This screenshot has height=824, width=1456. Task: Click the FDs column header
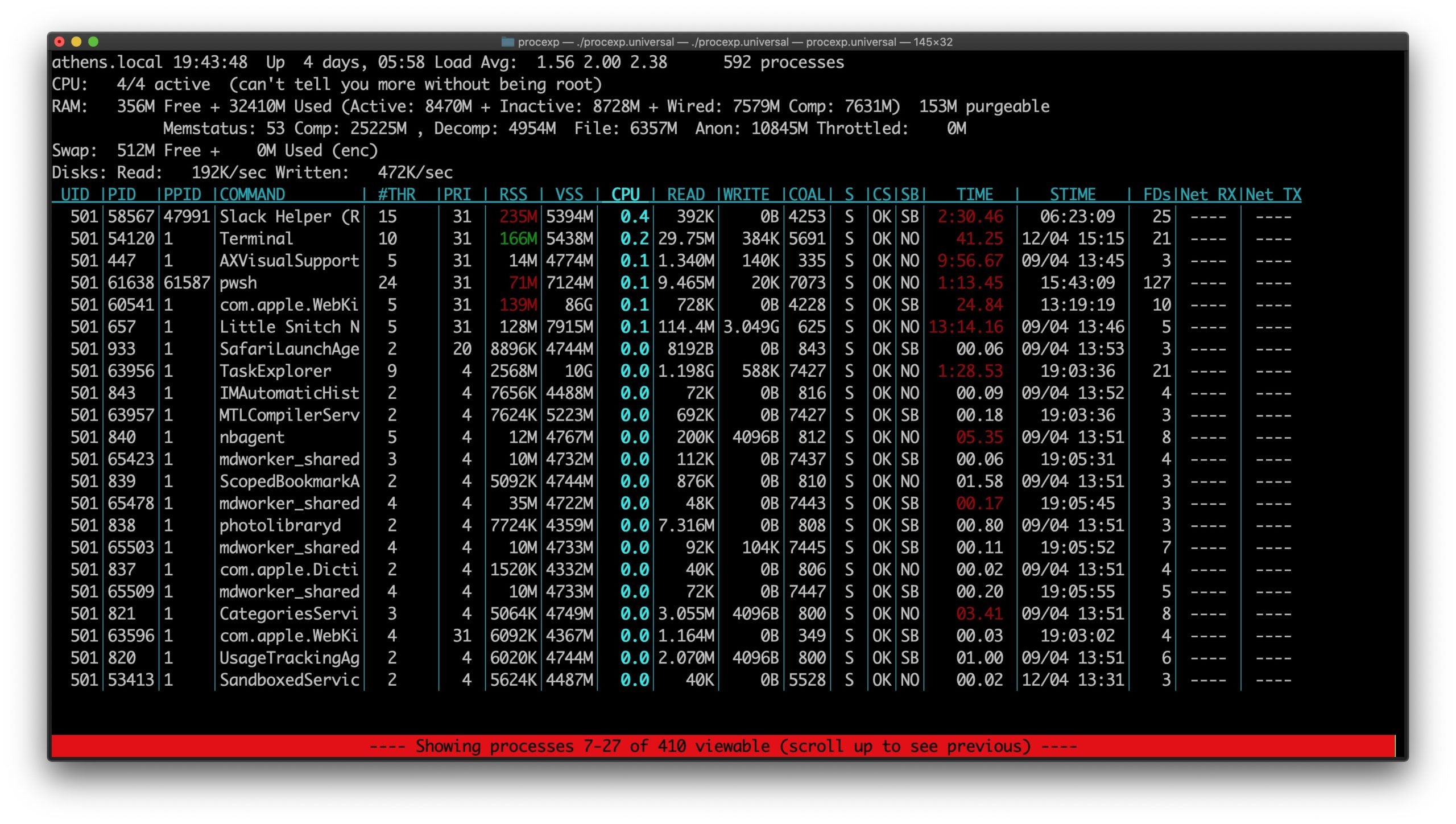1156,195
